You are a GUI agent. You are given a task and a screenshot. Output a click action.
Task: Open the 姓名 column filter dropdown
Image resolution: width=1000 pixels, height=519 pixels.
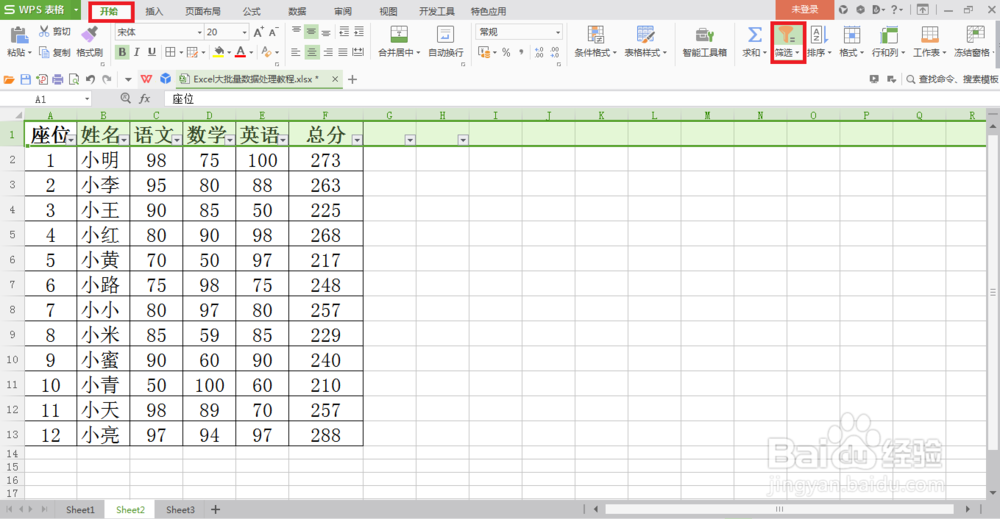(x=124, y=140)
